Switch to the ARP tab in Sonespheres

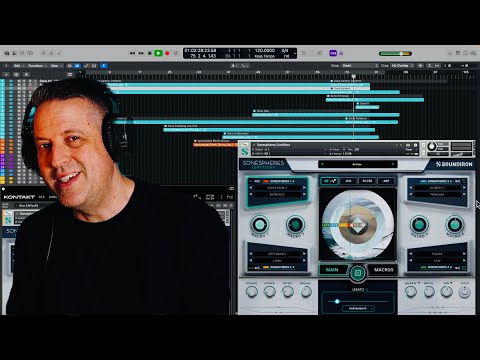(x=386, y=181)
